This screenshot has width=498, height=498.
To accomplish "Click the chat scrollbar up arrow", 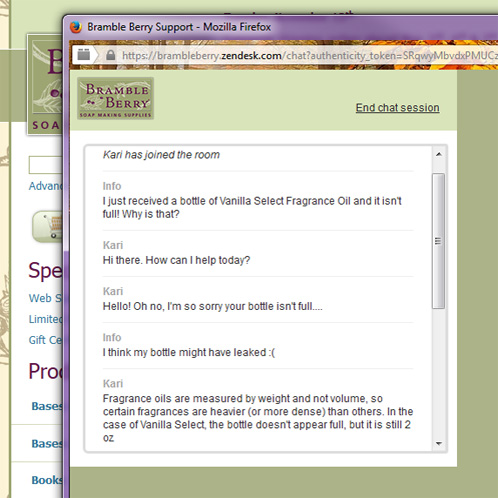I will point(439,154).
